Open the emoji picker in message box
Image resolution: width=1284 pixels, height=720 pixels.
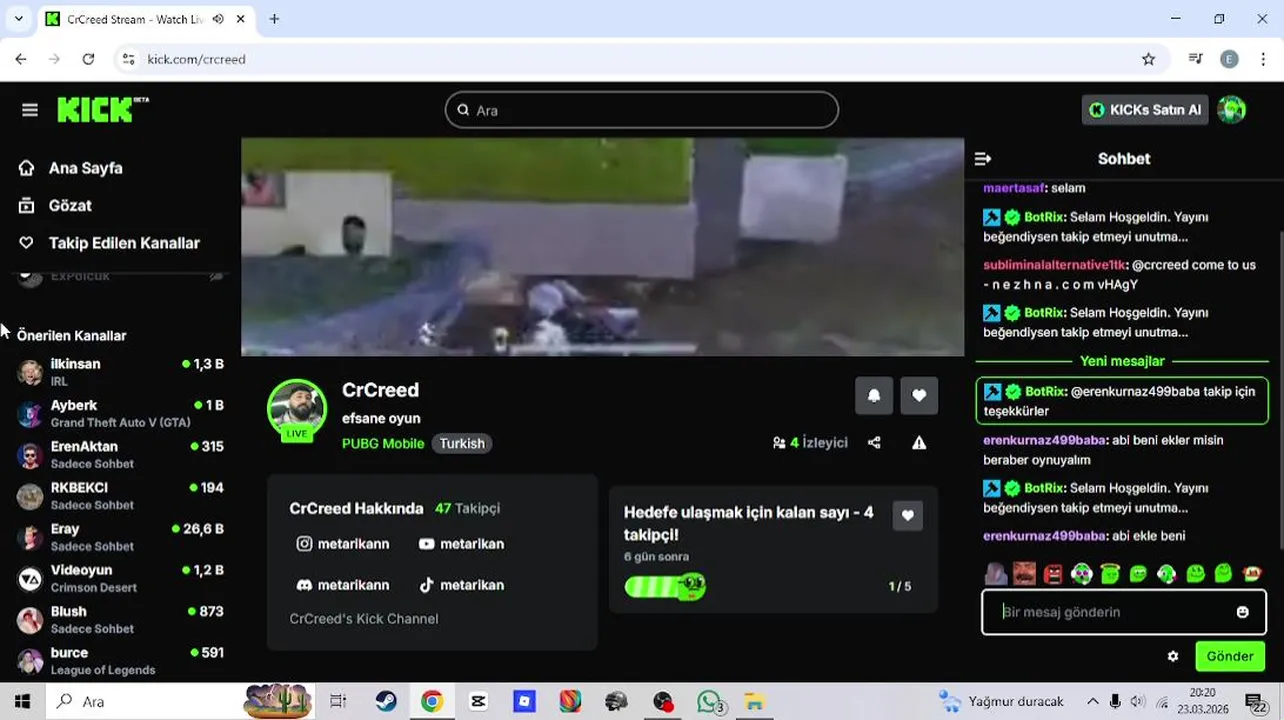[x=1243, y=612]
